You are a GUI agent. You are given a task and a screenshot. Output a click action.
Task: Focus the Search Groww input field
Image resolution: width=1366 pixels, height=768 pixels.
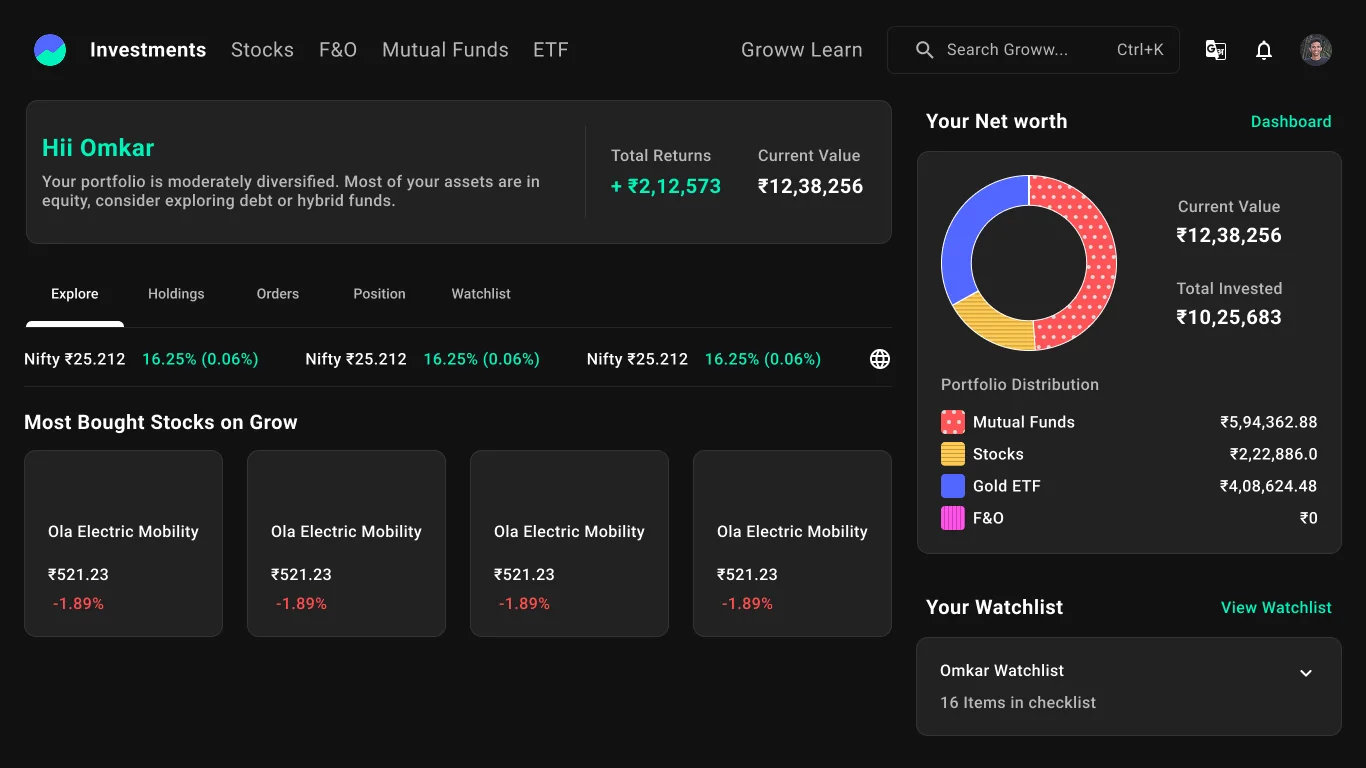point(1033,50)
